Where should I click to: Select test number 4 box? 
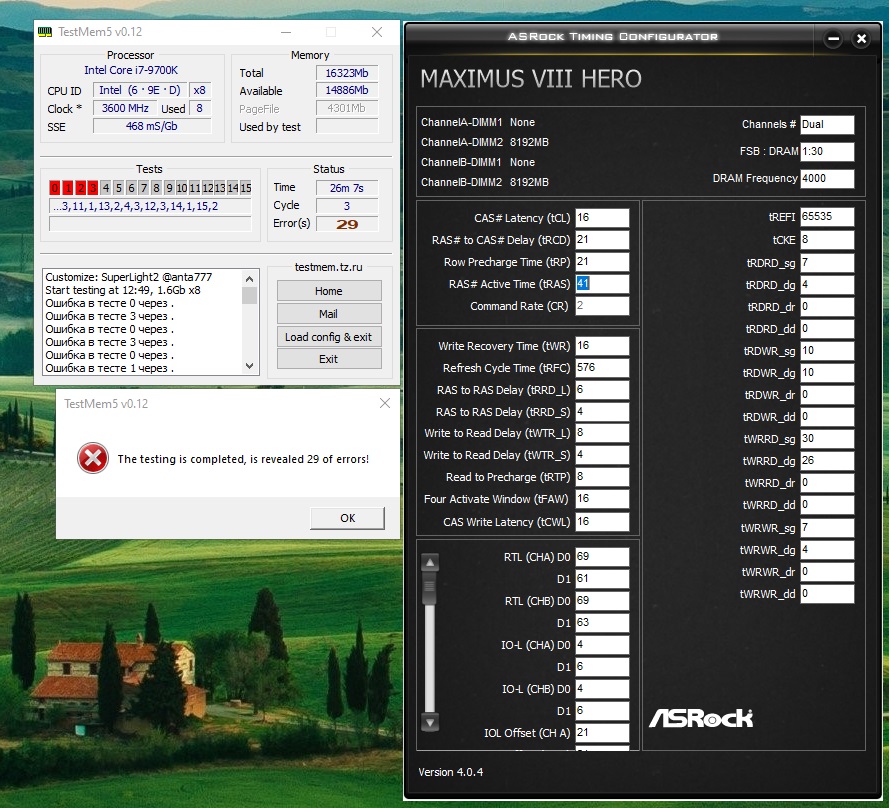coord(106,188)
